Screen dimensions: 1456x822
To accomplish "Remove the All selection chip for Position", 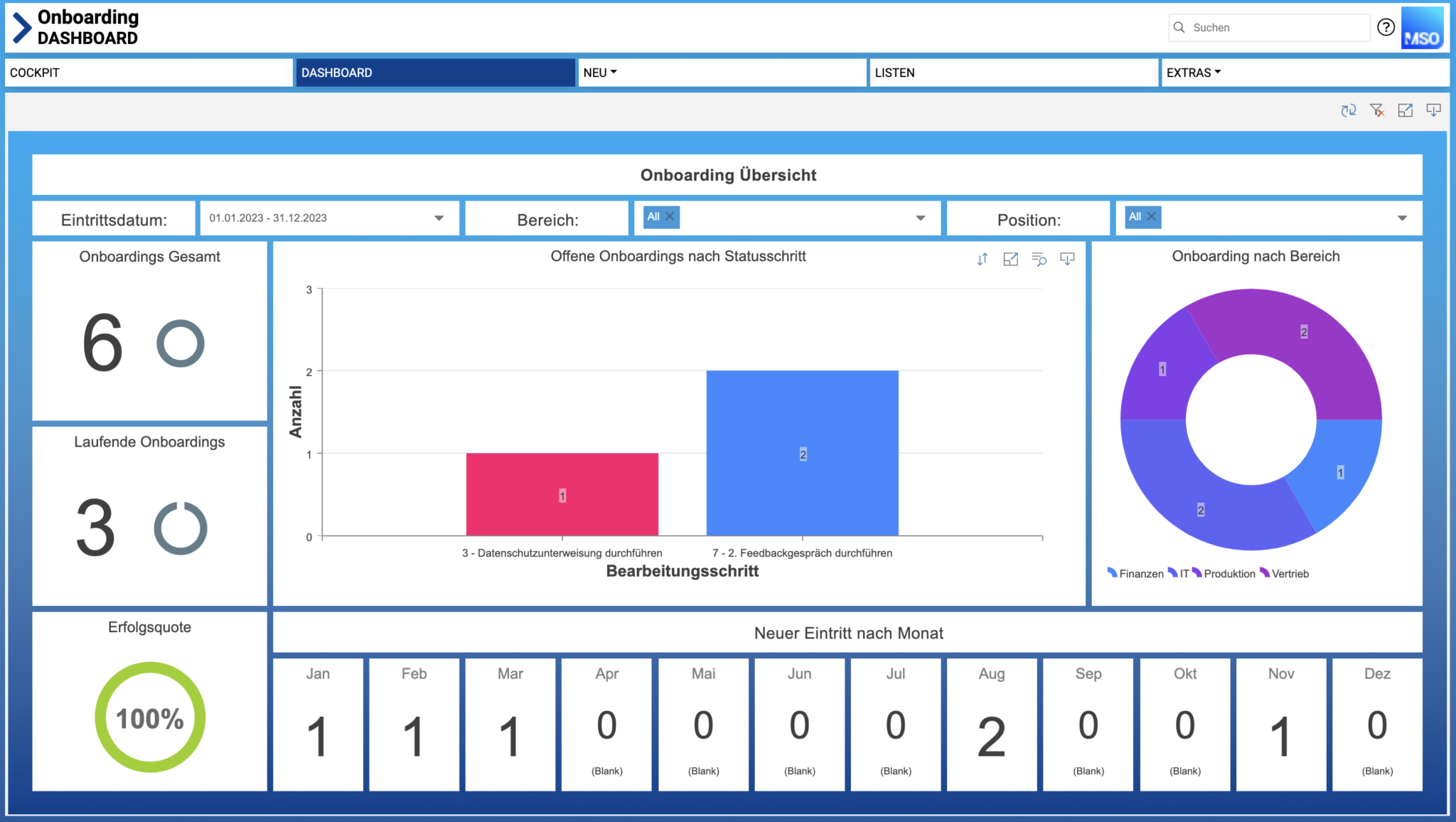I will coord(1150,216).
